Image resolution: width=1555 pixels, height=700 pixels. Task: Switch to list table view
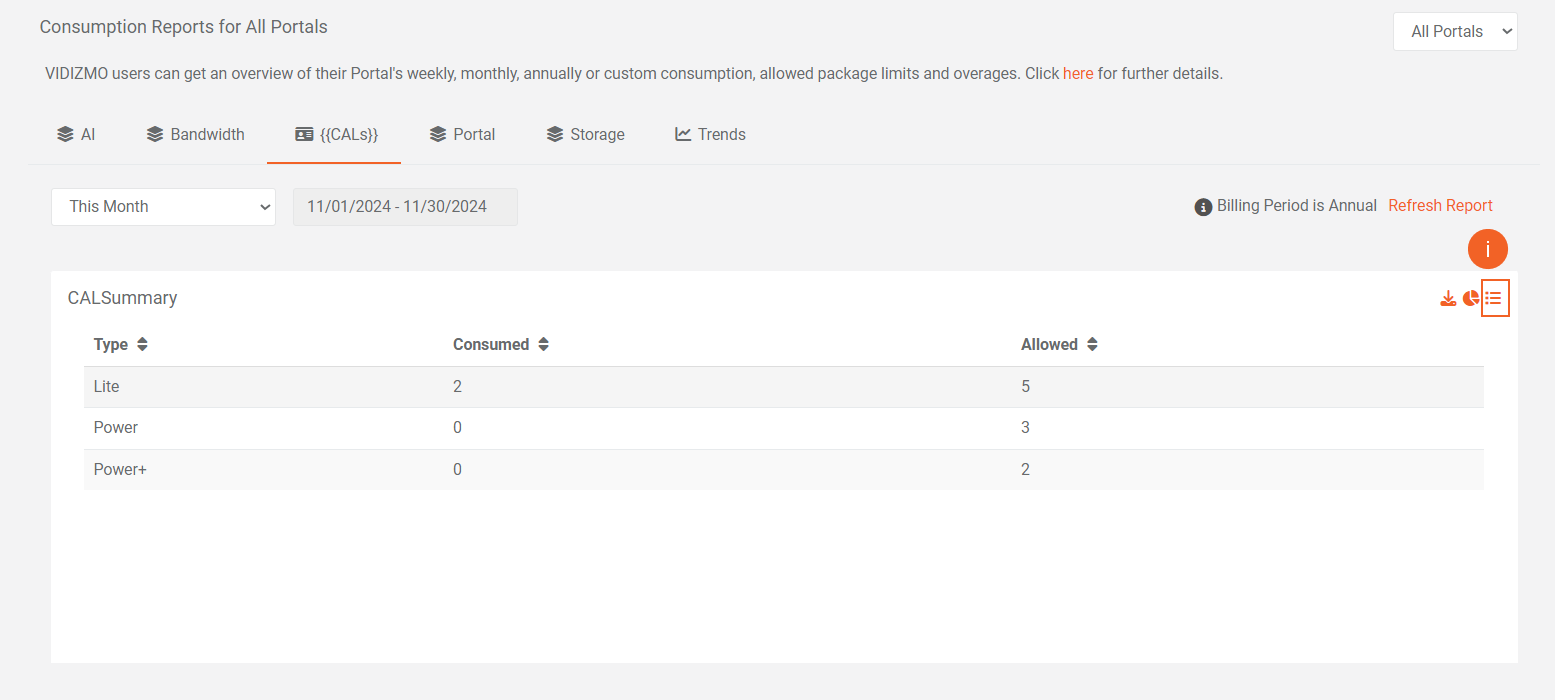tap(1494, 298)
